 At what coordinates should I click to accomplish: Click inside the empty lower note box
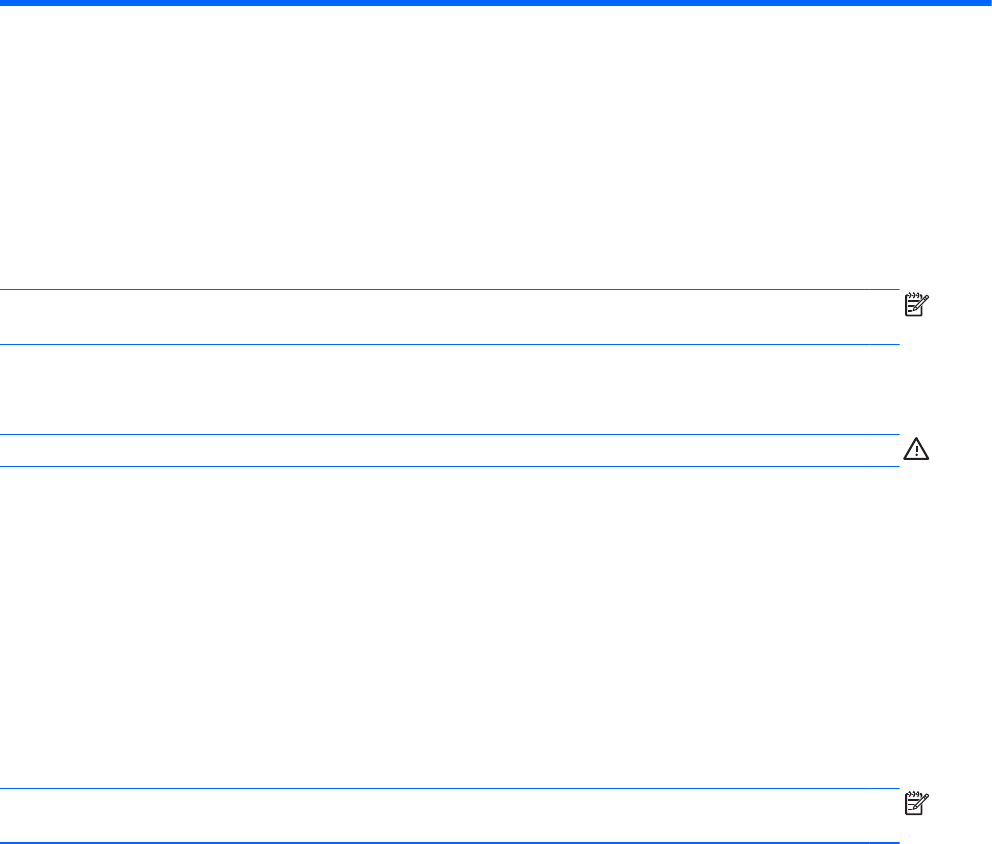click(450, 816)
